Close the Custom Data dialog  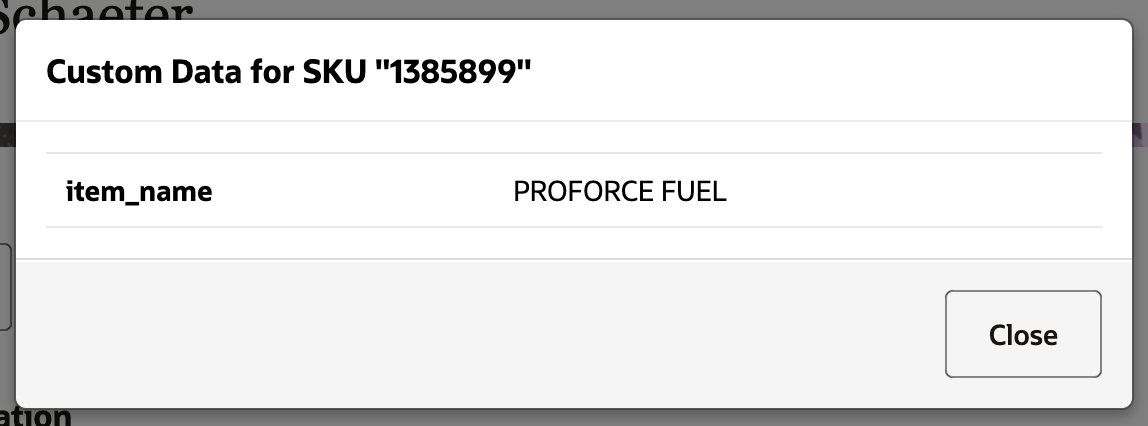[x=1023, y=334]
